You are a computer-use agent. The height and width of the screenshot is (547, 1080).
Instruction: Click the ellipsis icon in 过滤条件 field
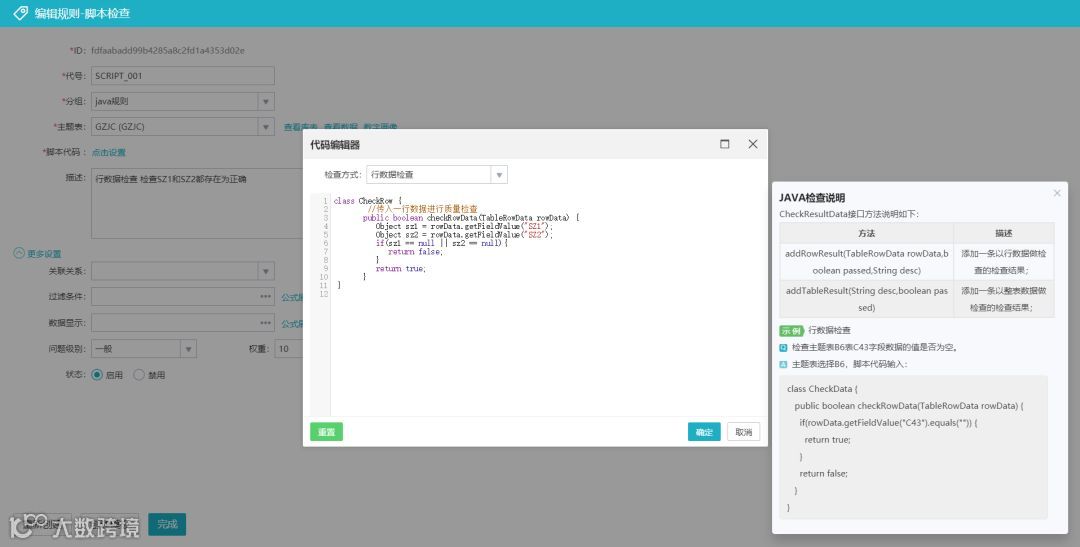(266, 297)
